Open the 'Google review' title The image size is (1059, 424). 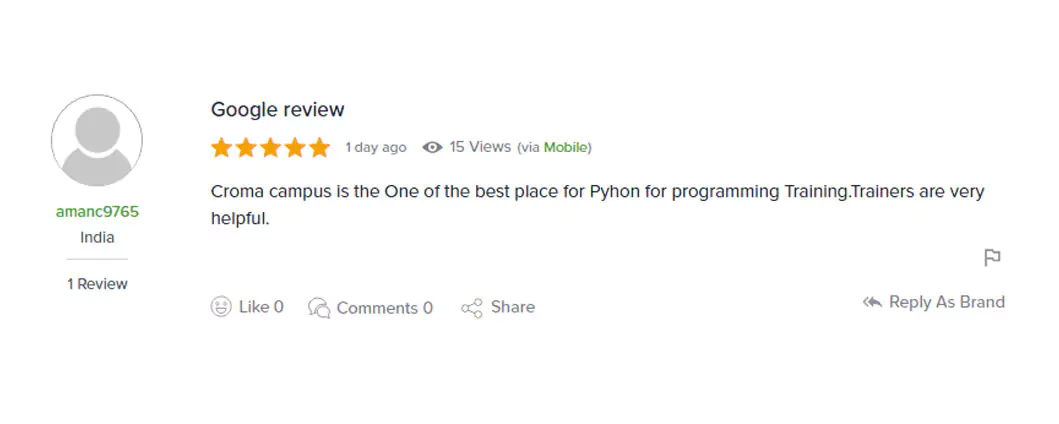click(277, 110)
